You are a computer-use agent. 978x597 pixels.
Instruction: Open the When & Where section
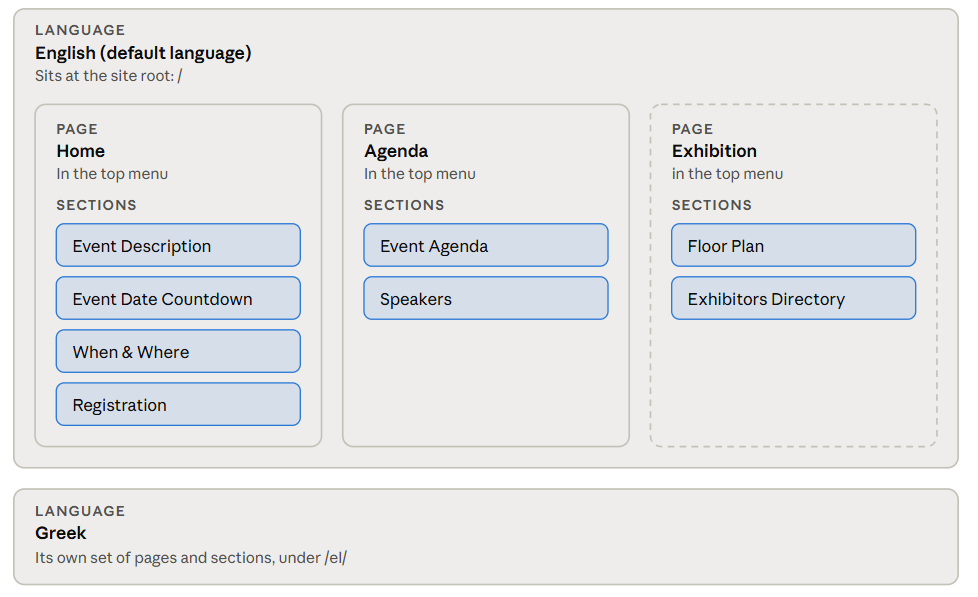pos(178,351)
